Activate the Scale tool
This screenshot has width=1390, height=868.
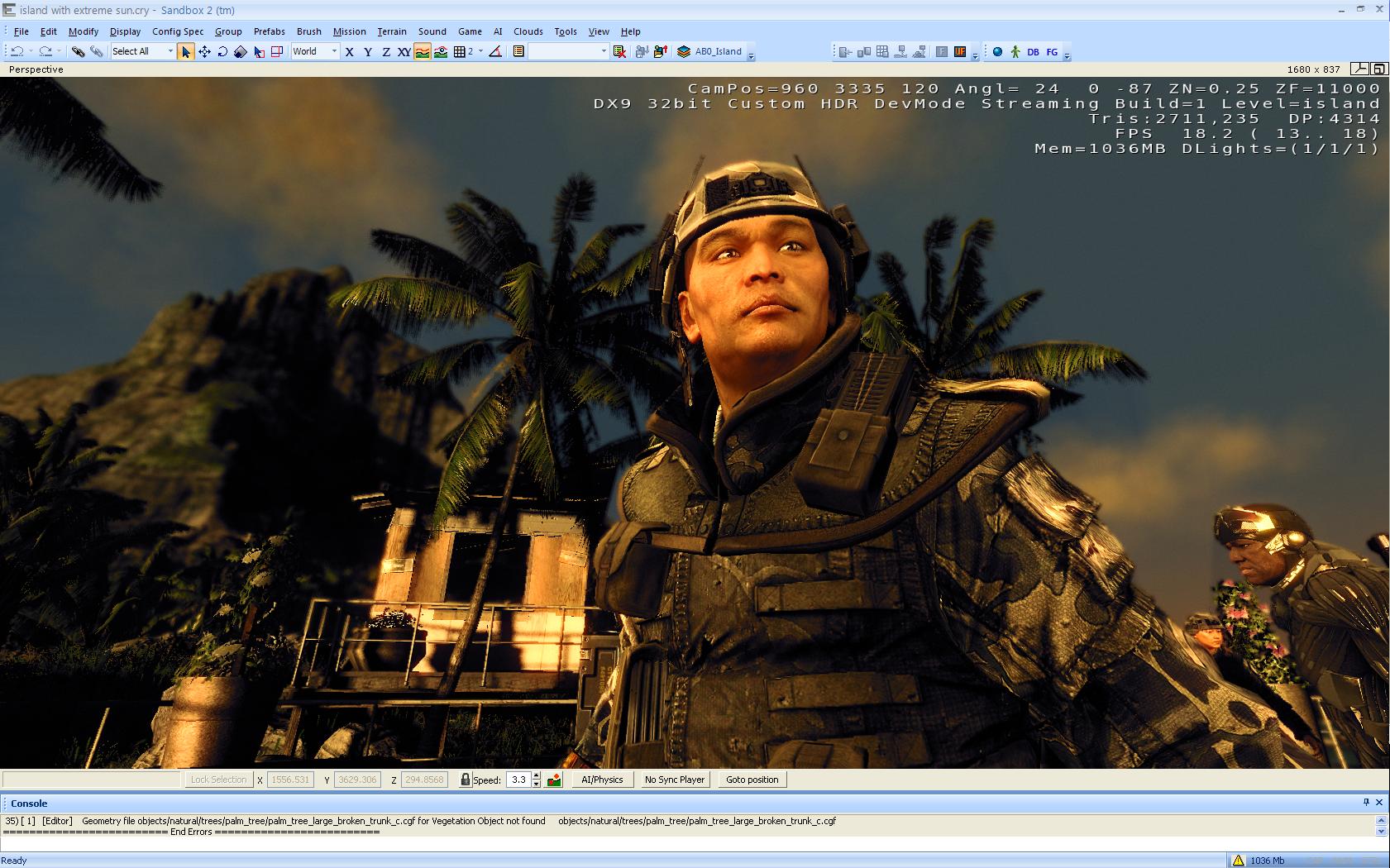point(241,51)
